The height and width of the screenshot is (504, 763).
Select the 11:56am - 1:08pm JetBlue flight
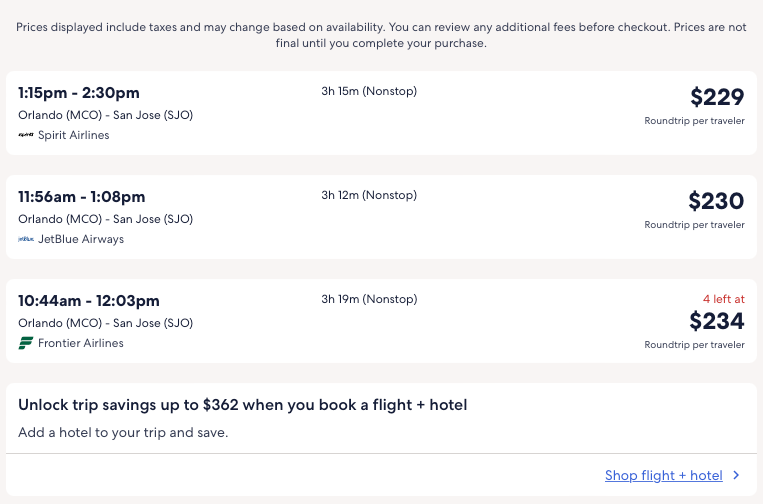[82, 197]
